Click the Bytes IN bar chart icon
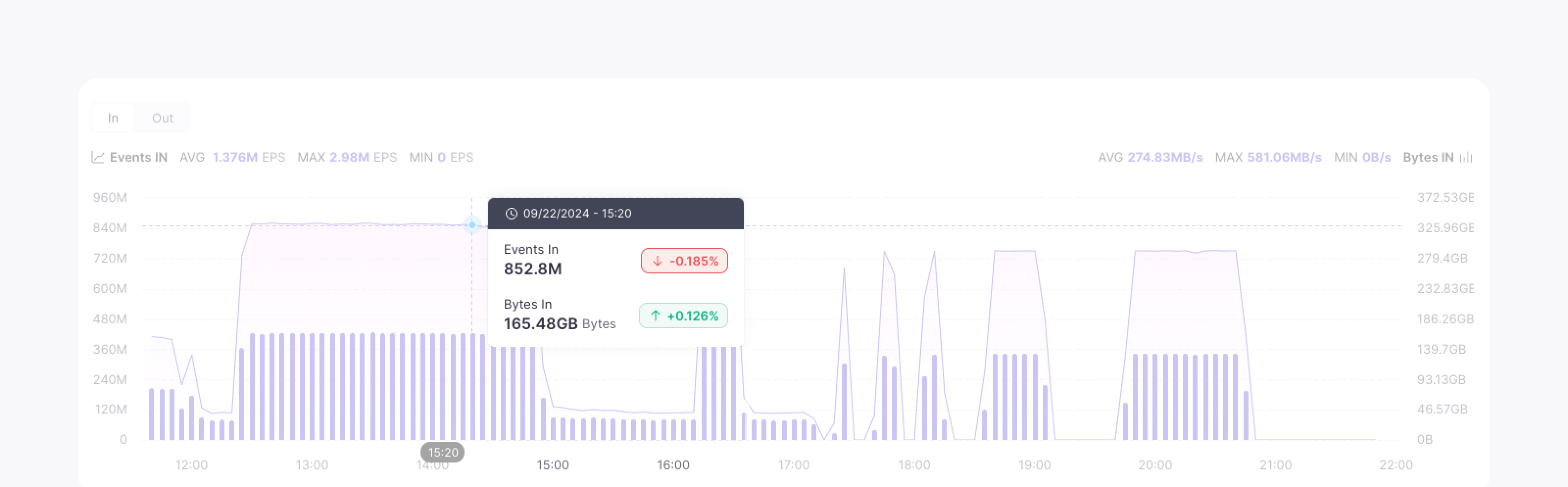This screenshot has width=1568, height=487. 1467,157
